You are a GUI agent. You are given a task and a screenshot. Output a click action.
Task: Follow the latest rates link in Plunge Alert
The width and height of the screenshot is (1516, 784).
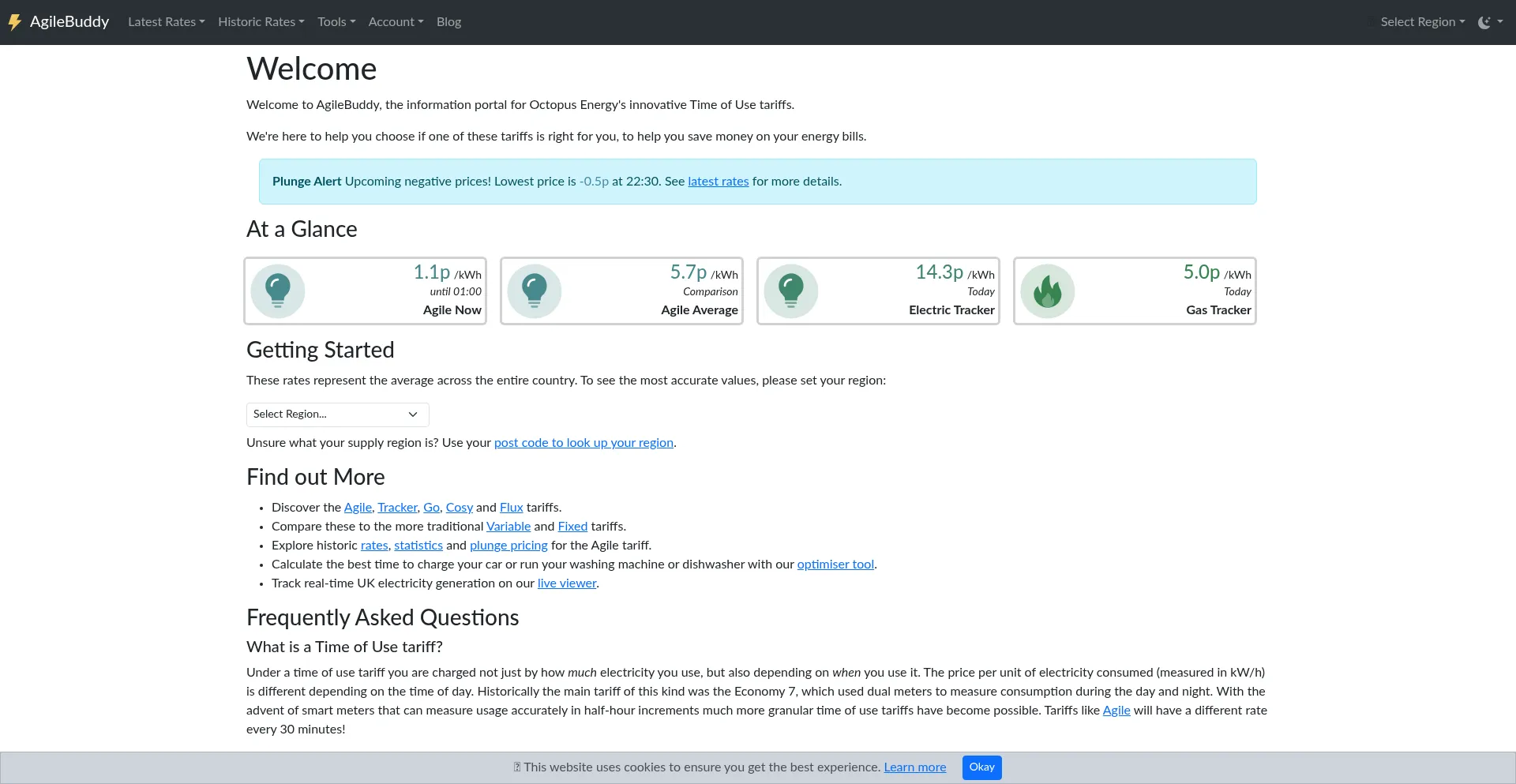719,182
